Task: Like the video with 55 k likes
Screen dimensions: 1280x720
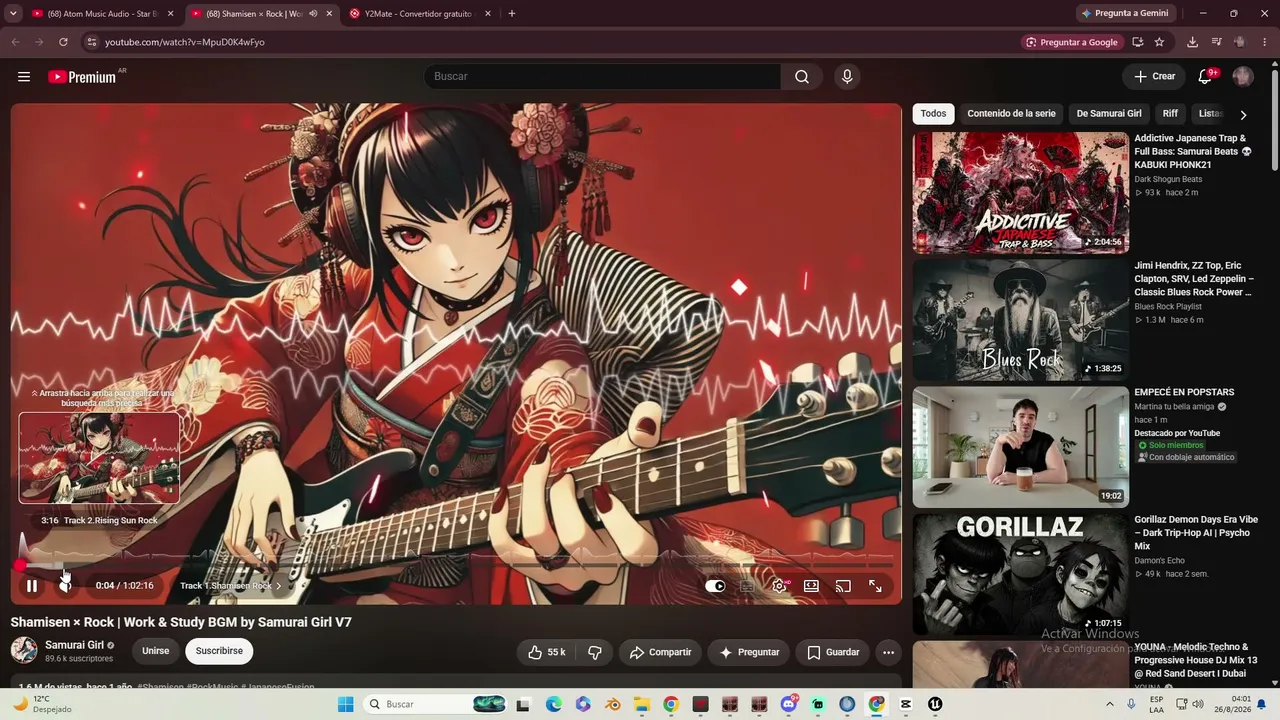Action: [546, 652]
